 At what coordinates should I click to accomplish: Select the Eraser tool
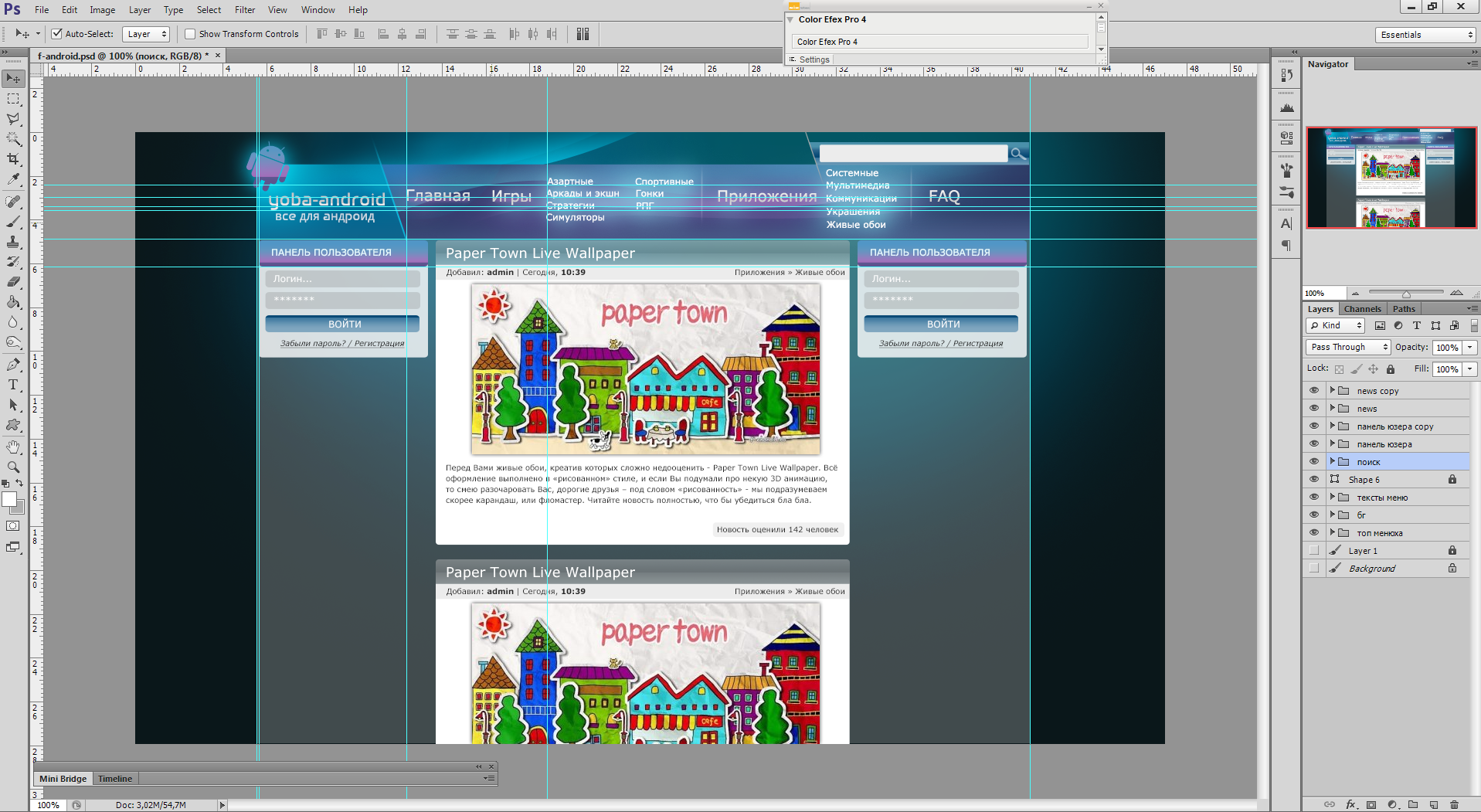pos(14,282)
